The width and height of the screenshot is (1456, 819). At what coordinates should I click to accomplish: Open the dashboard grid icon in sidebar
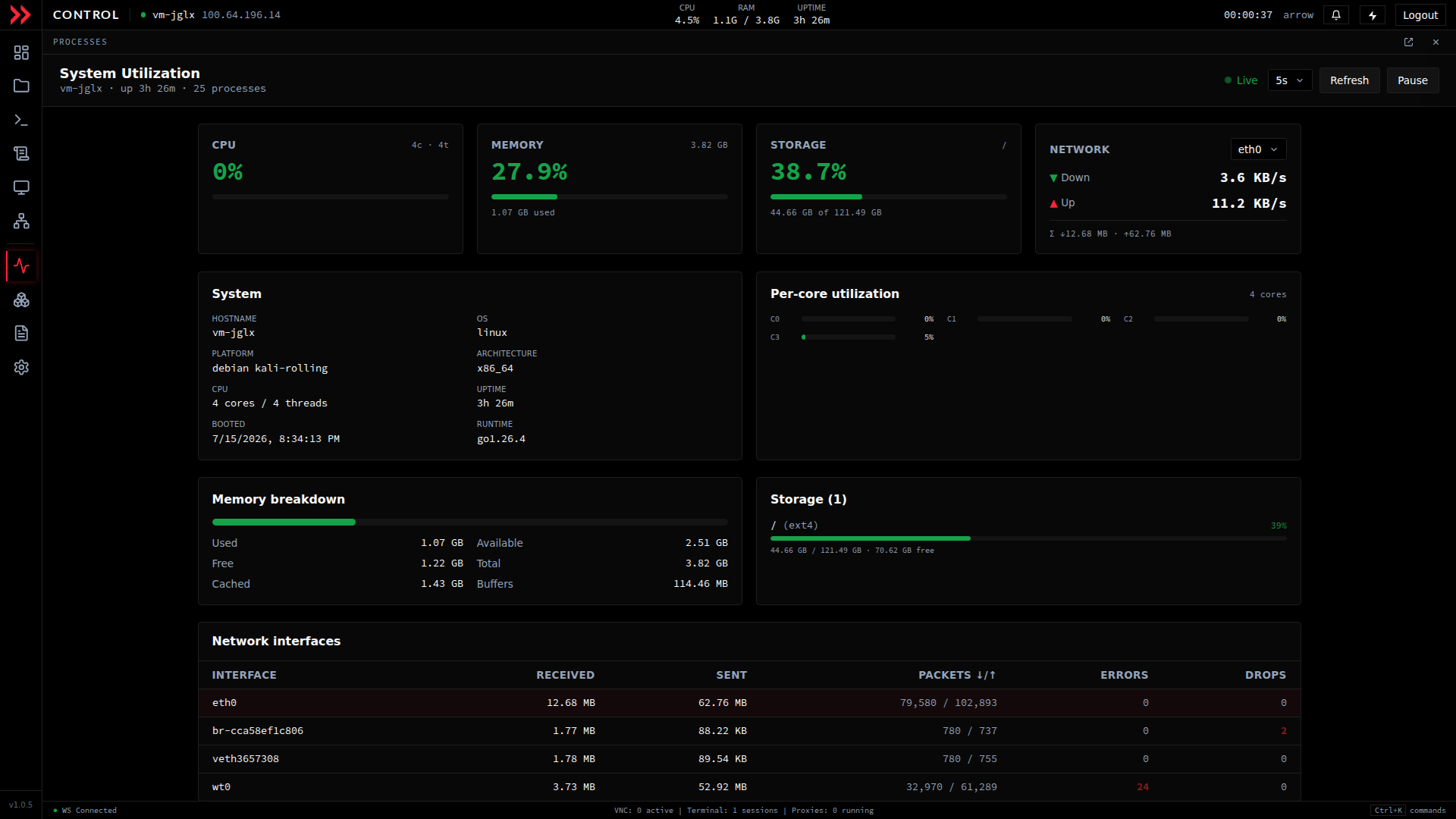coord(21,52)
